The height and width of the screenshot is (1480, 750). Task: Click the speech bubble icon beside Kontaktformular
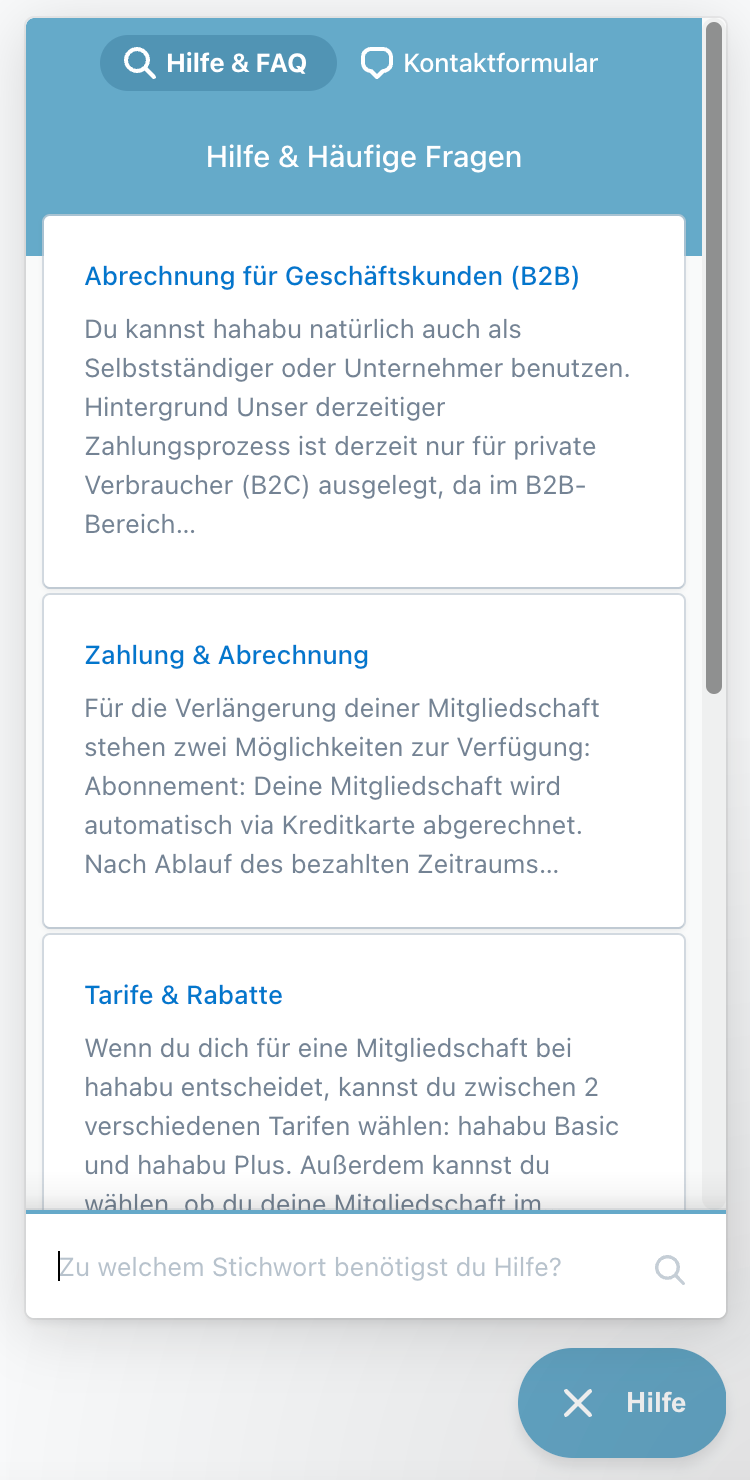(x=376, y=63)
